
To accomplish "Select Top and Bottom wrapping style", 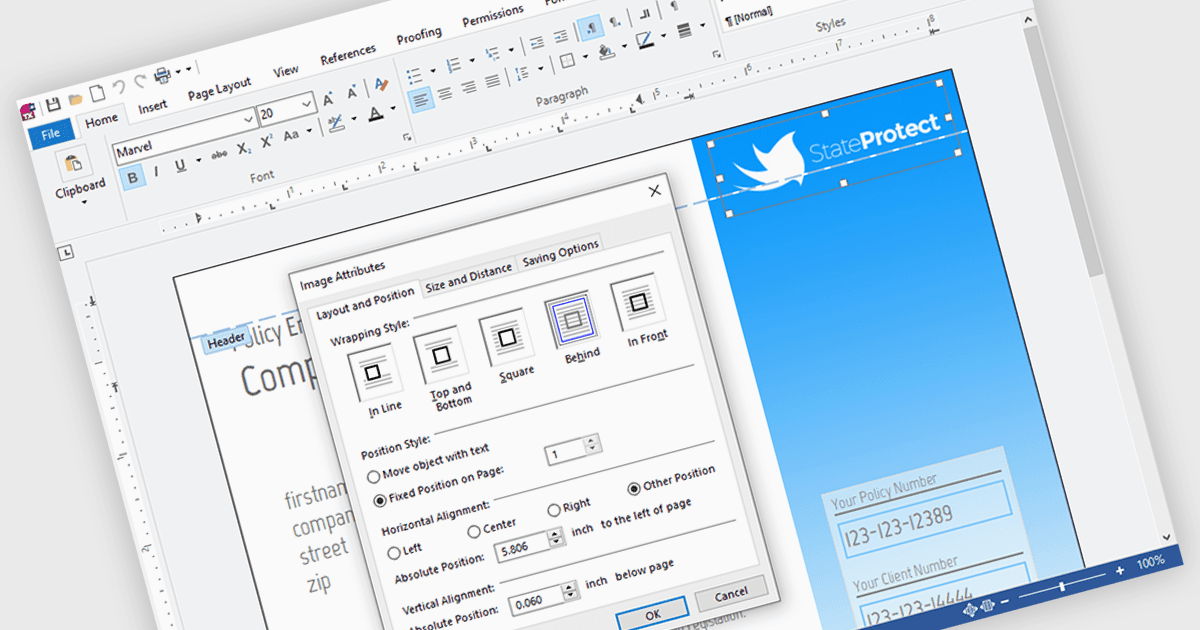I will coord(440,356).
